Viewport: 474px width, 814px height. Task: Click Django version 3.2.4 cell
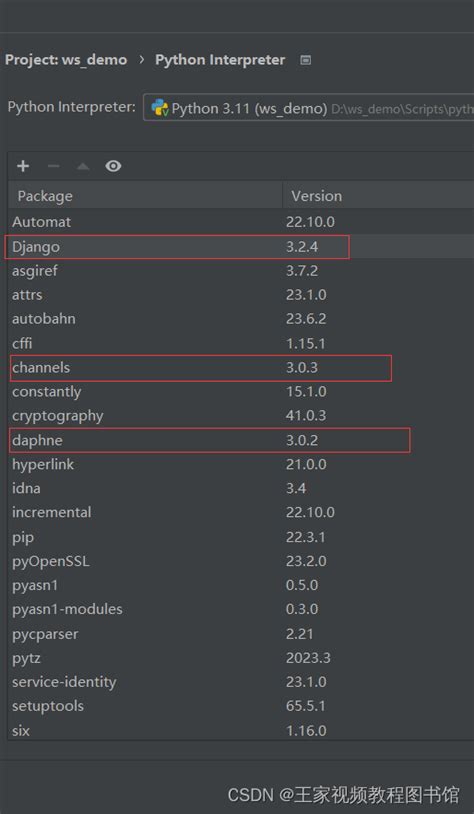point(302,247)
